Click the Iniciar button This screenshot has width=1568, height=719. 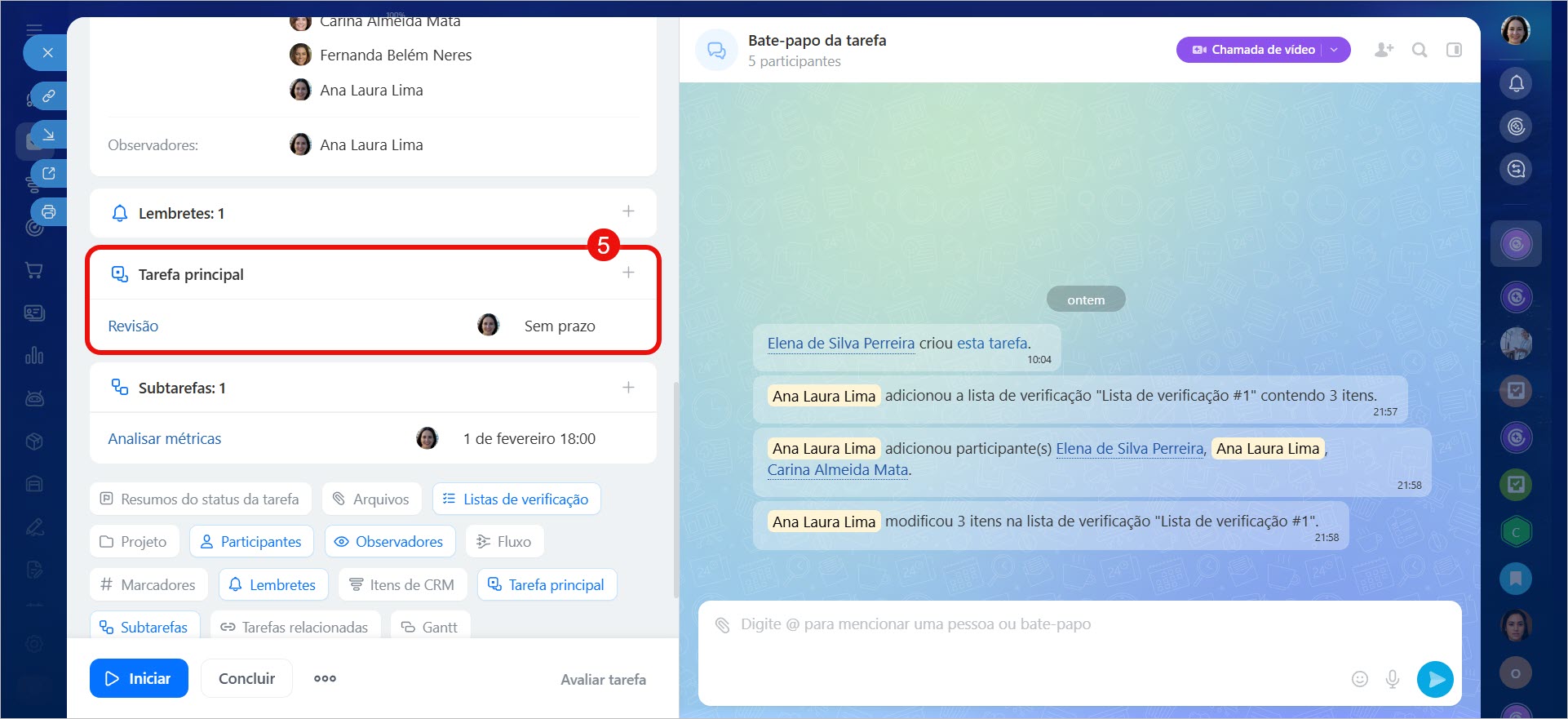click(x=139, y=679)
